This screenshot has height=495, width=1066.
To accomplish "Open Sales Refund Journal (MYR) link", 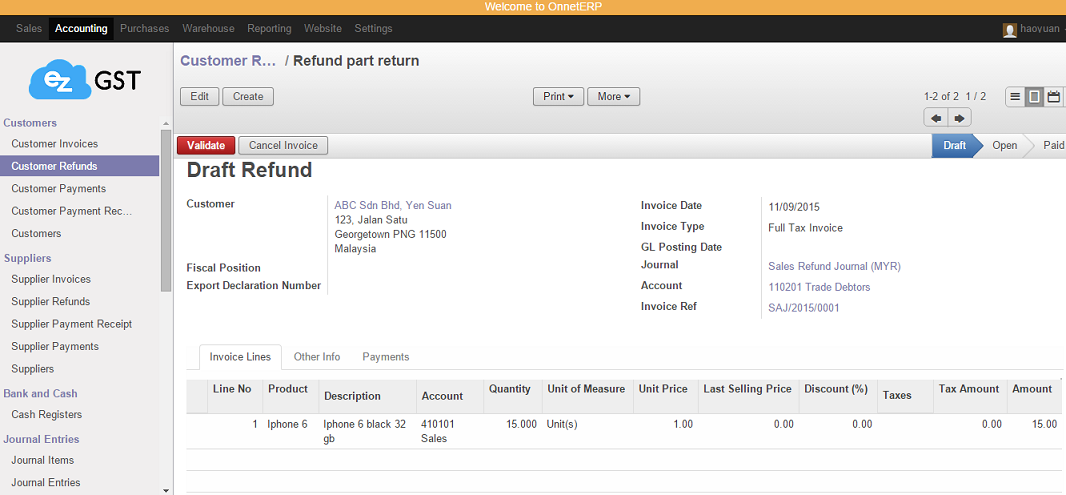I will 834,266.
